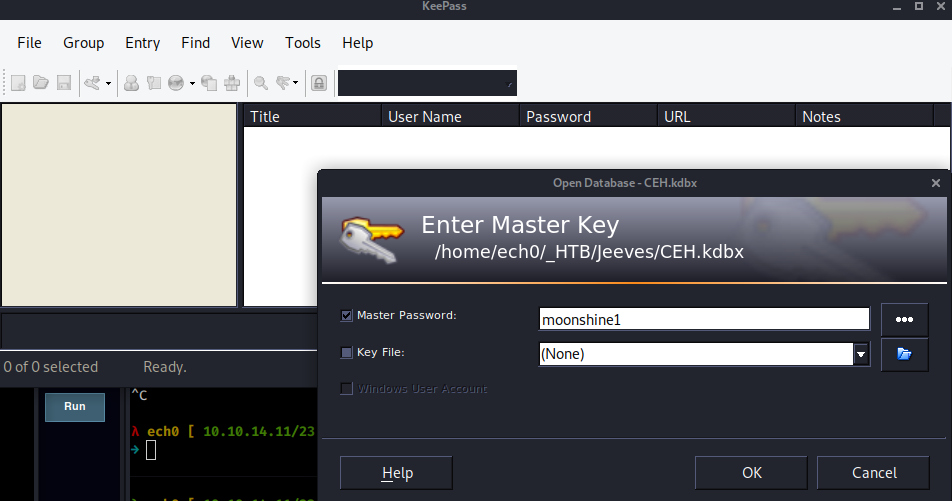Image resolution: width=952 pixels, height=501 pixels.
Task: Close the Open Database dialog with X
Action: 936,183
